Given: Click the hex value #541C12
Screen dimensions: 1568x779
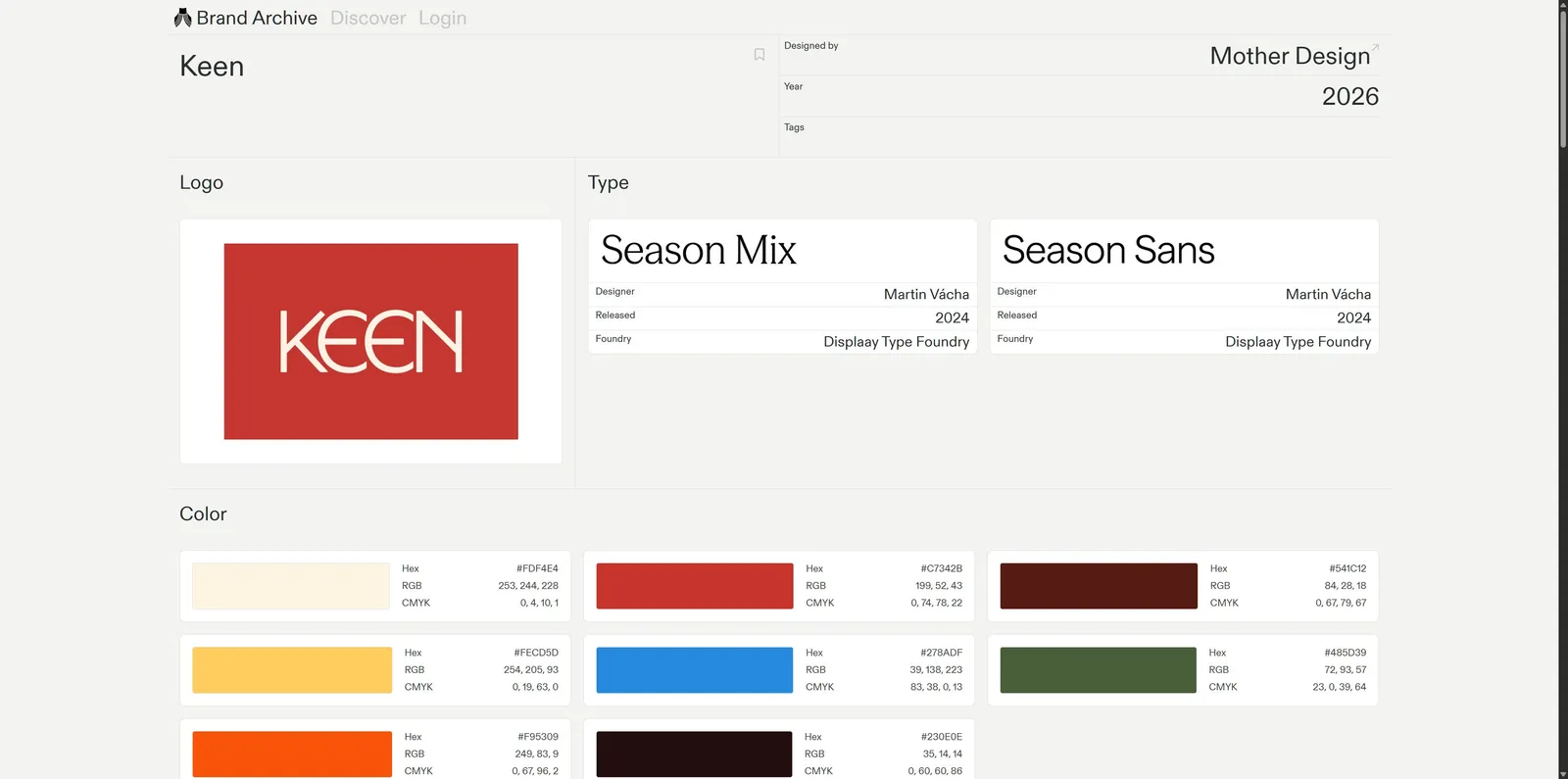Looking at the screenshot, I should click(x=1347, y=568).
